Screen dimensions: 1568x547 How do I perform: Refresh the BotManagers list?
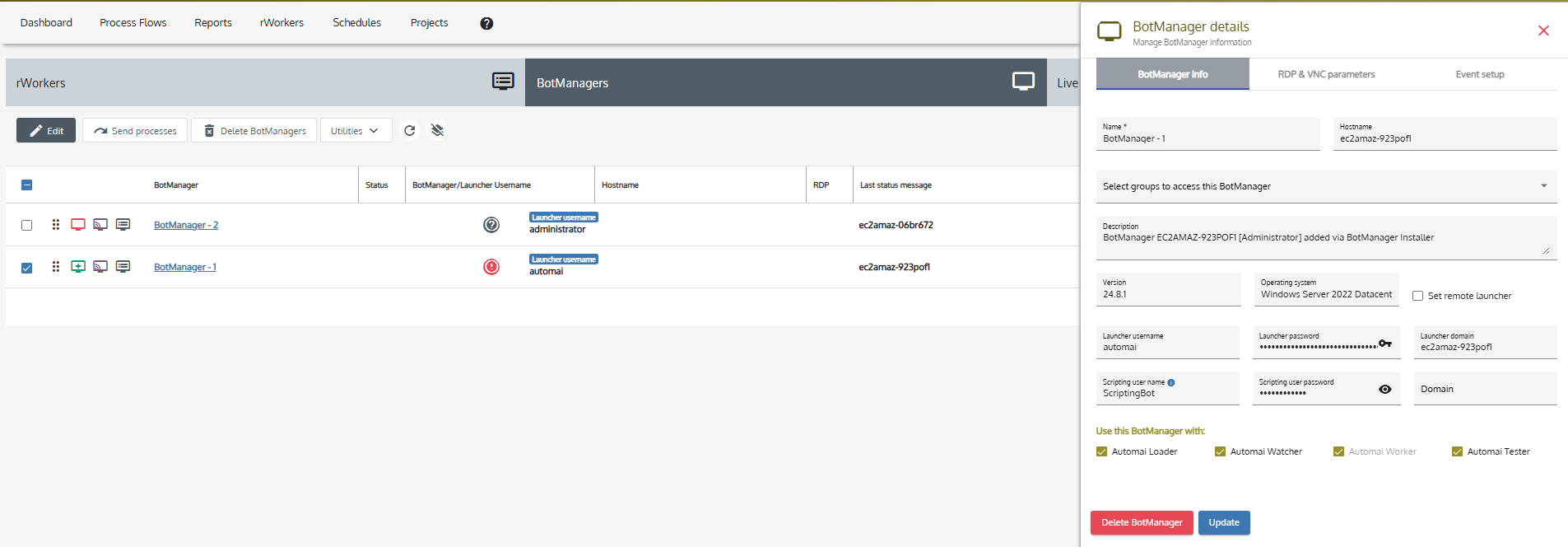[x=410, y=130]
